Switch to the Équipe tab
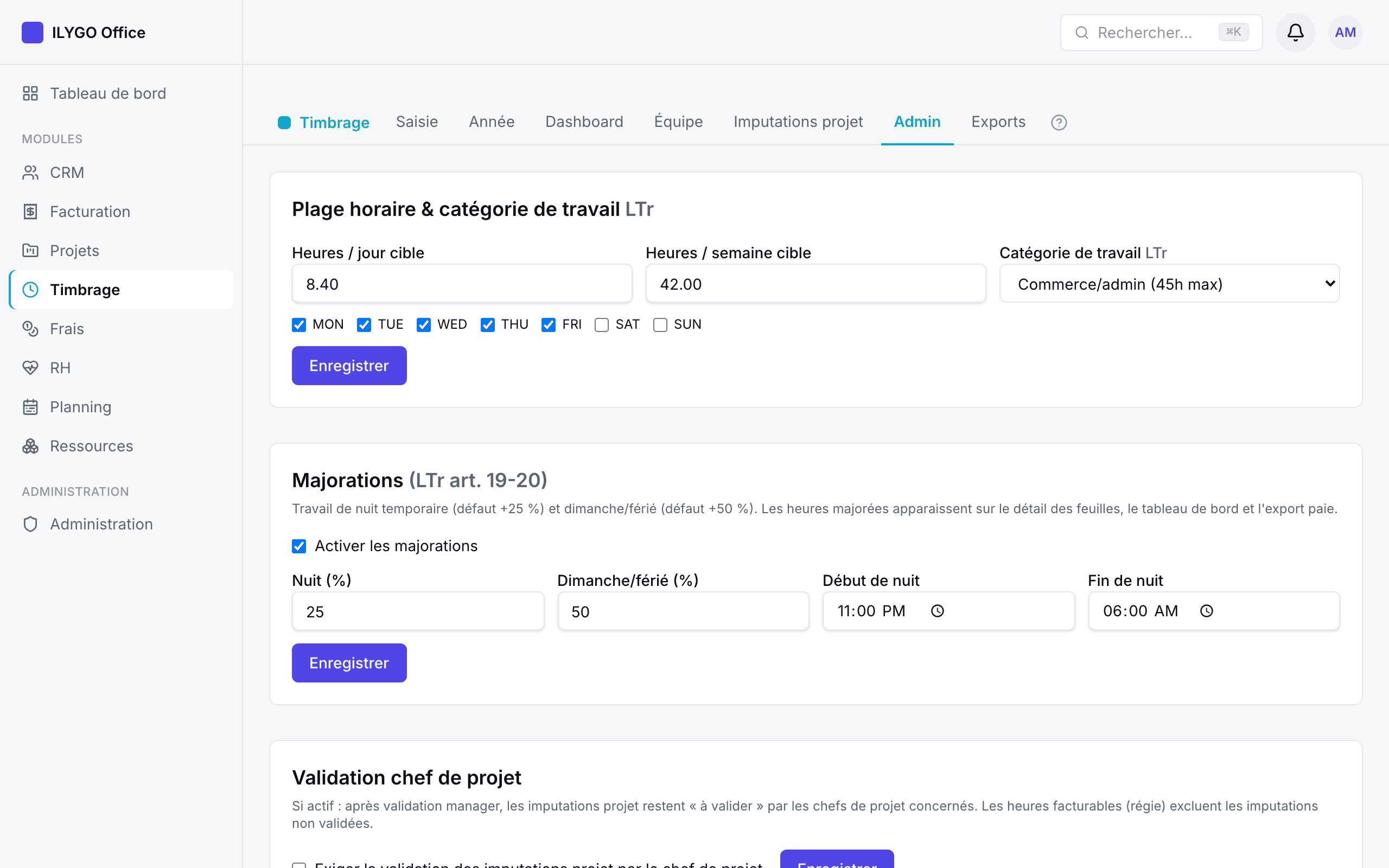 pyautogui.click(x=678, y=122)
